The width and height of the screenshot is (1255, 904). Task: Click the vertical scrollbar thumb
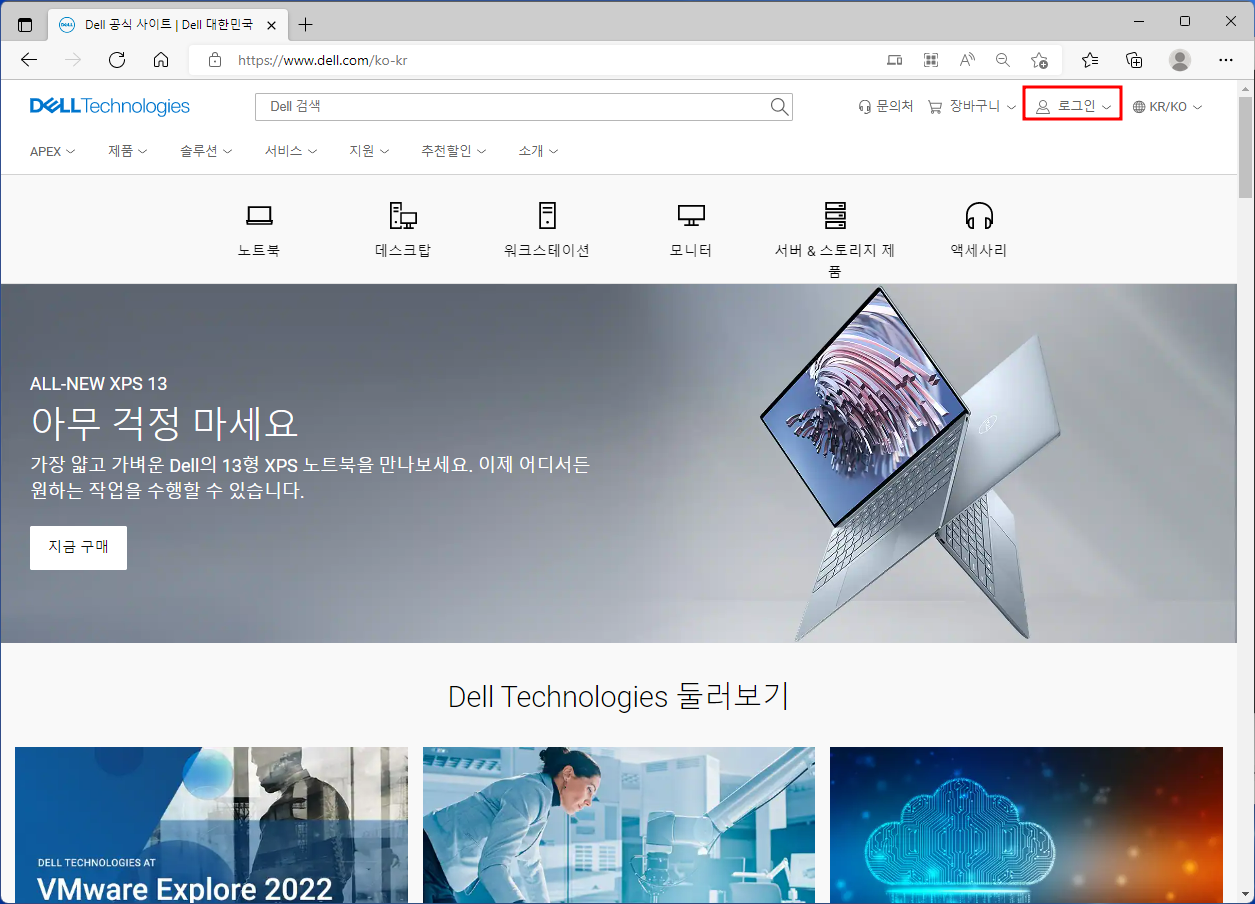click(x=1245, y=147)
